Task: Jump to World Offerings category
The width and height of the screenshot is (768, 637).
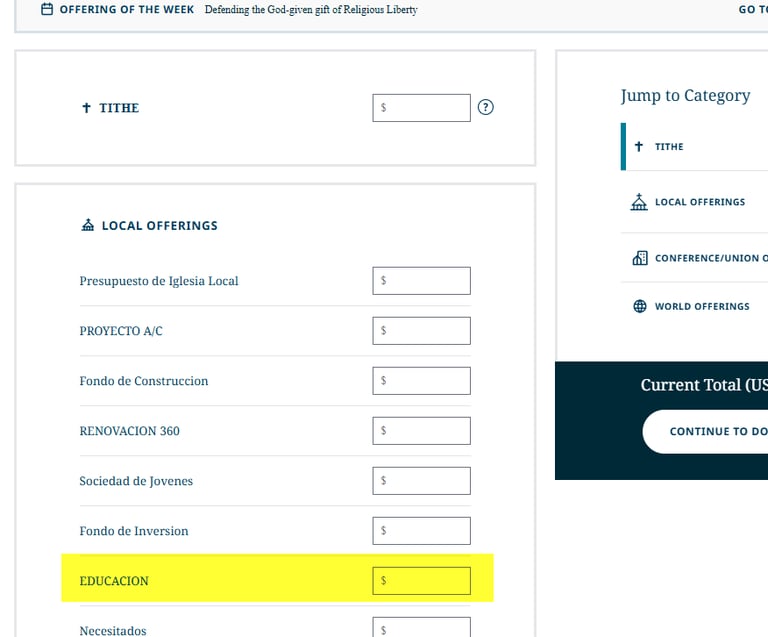Action: 701,306
